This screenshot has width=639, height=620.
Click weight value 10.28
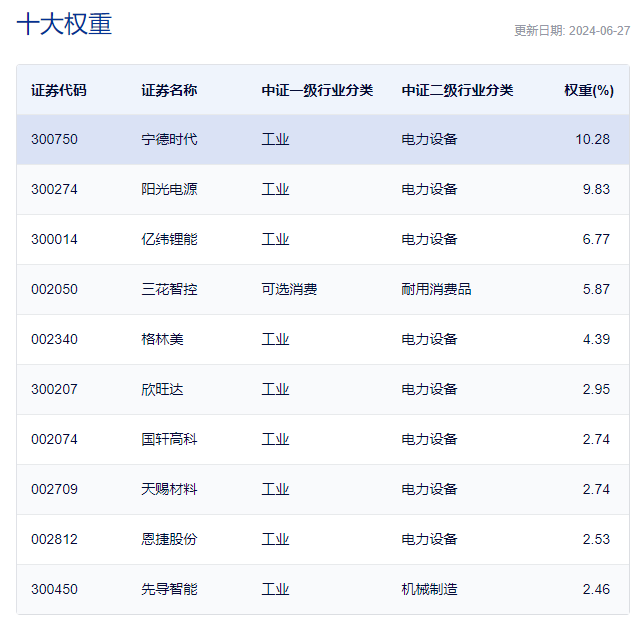[593, 139]
